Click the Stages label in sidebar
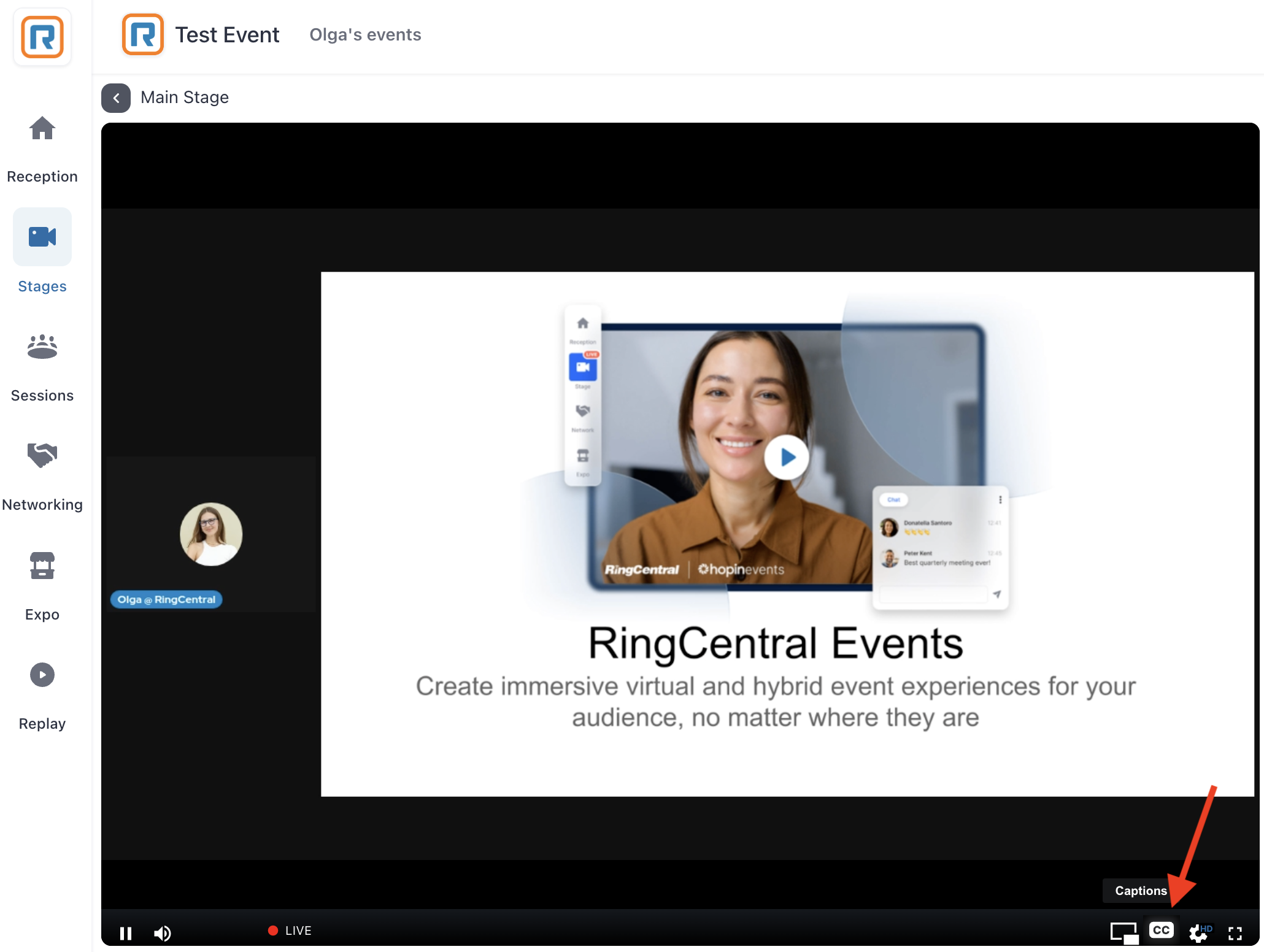Screen dimensions: 1264x952 (42, 286)
